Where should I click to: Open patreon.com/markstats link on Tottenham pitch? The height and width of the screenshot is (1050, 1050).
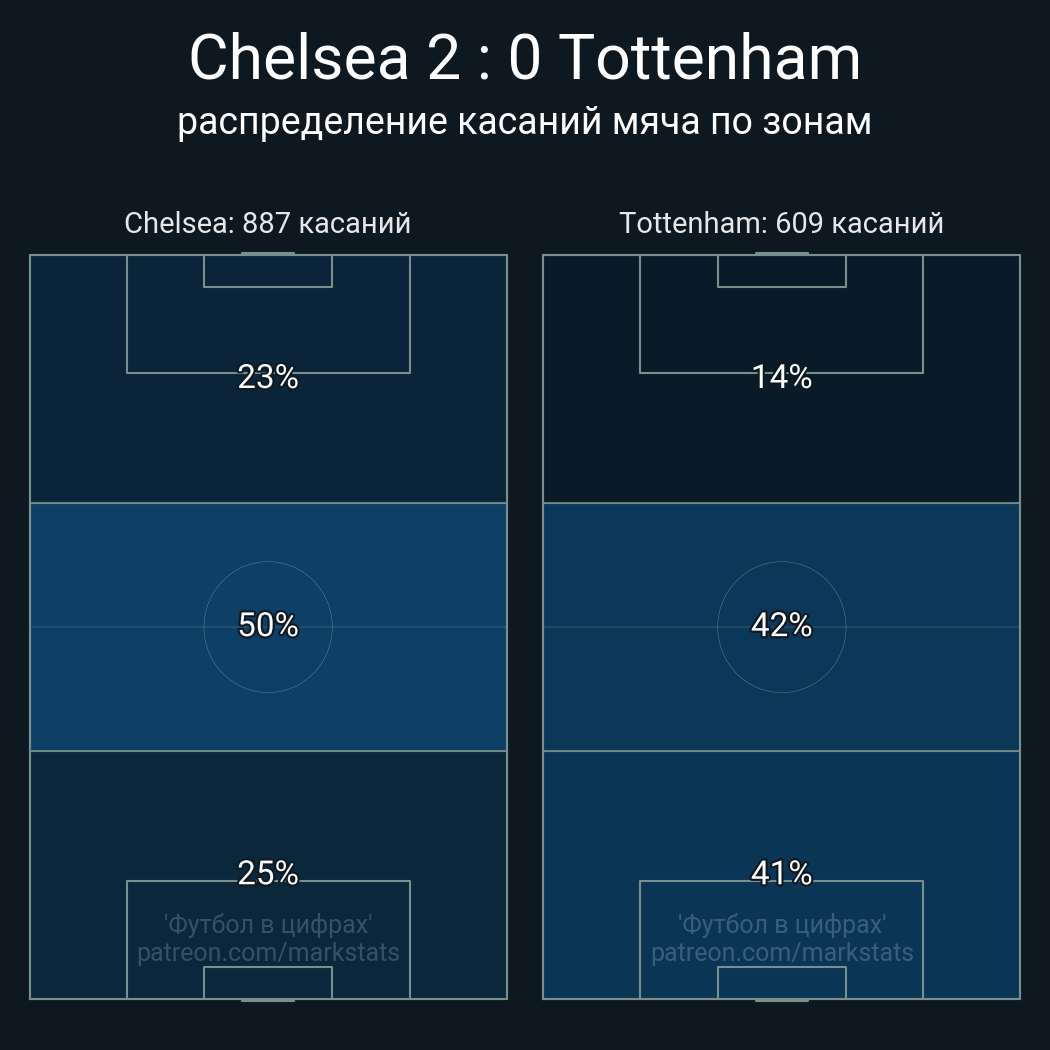[781, 952]
